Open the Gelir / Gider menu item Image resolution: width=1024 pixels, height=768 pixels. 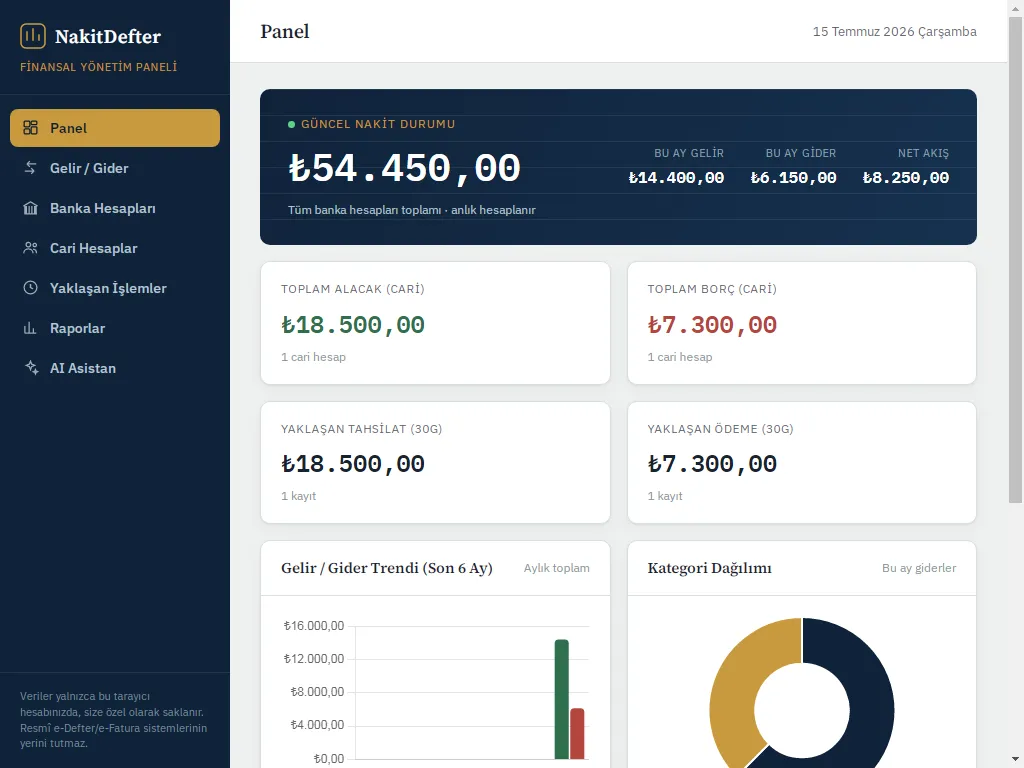115,168
